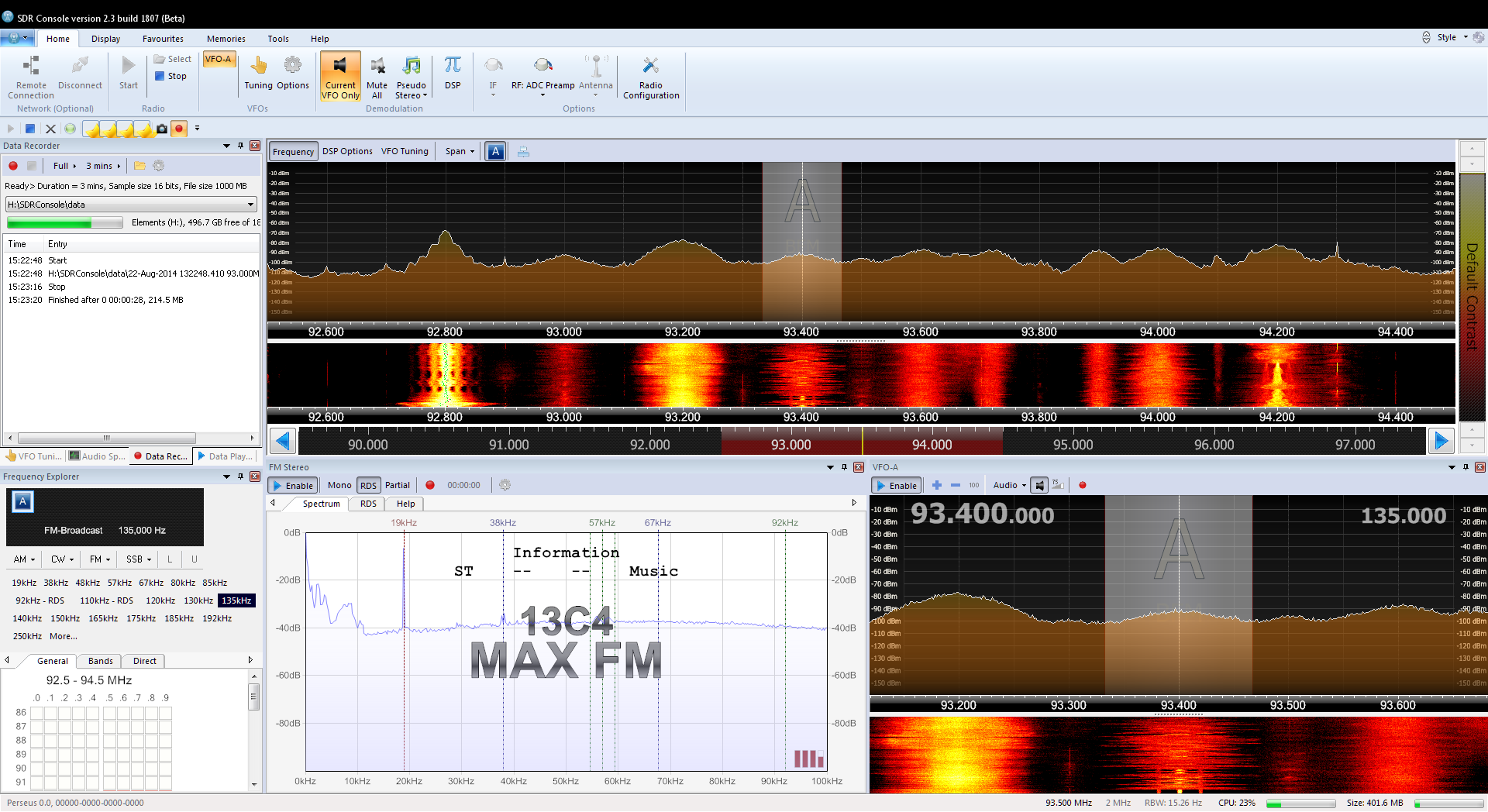Open the Favourites ribbon tab
Image resolution: width=1488 pixels, height=812 pixels.
pyautogui.click(x=163, y=39)
